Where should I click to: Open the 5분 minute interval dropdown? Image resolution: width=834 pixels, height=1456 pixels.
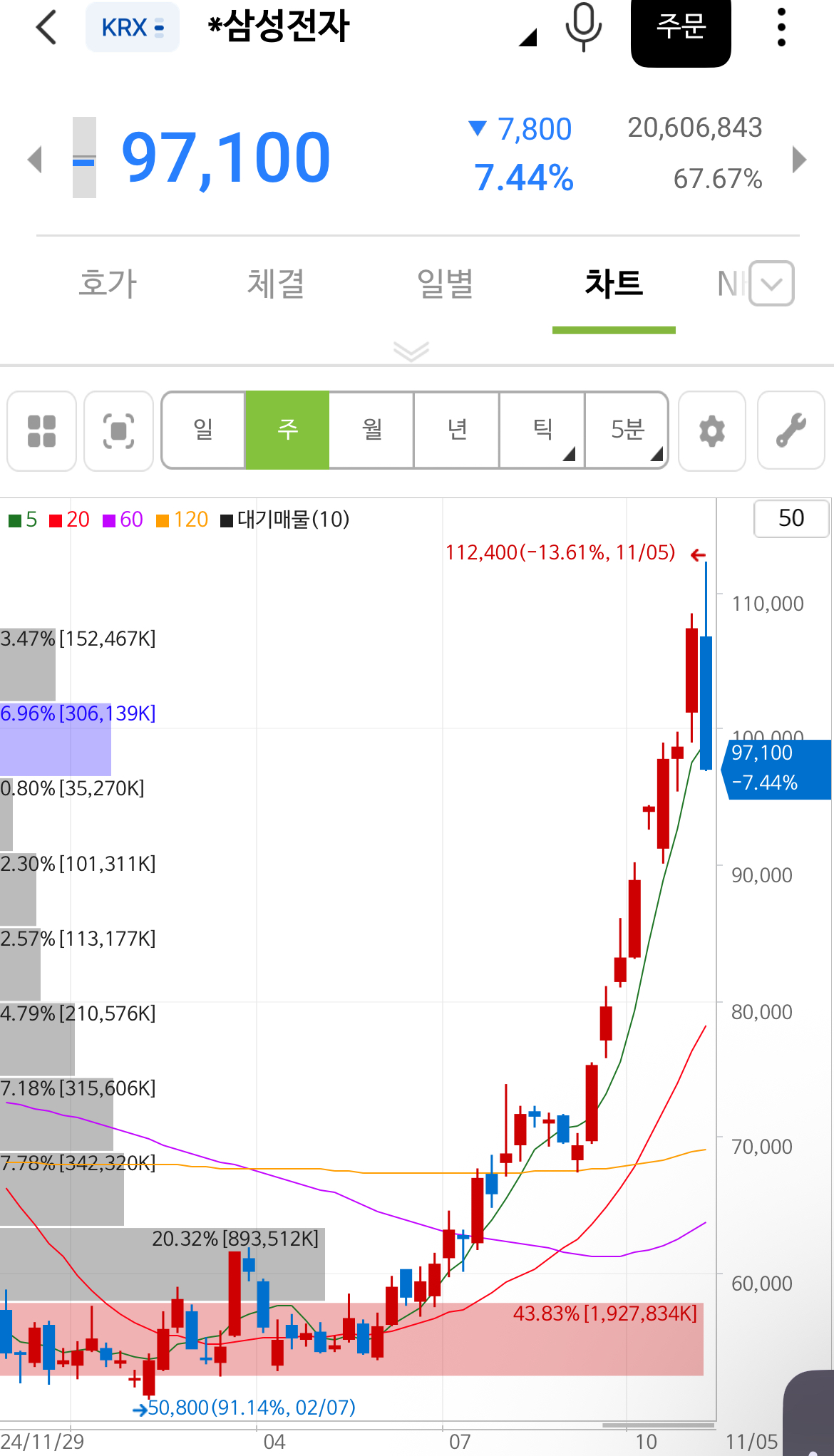pyautogui.click(x=627, y=430)
